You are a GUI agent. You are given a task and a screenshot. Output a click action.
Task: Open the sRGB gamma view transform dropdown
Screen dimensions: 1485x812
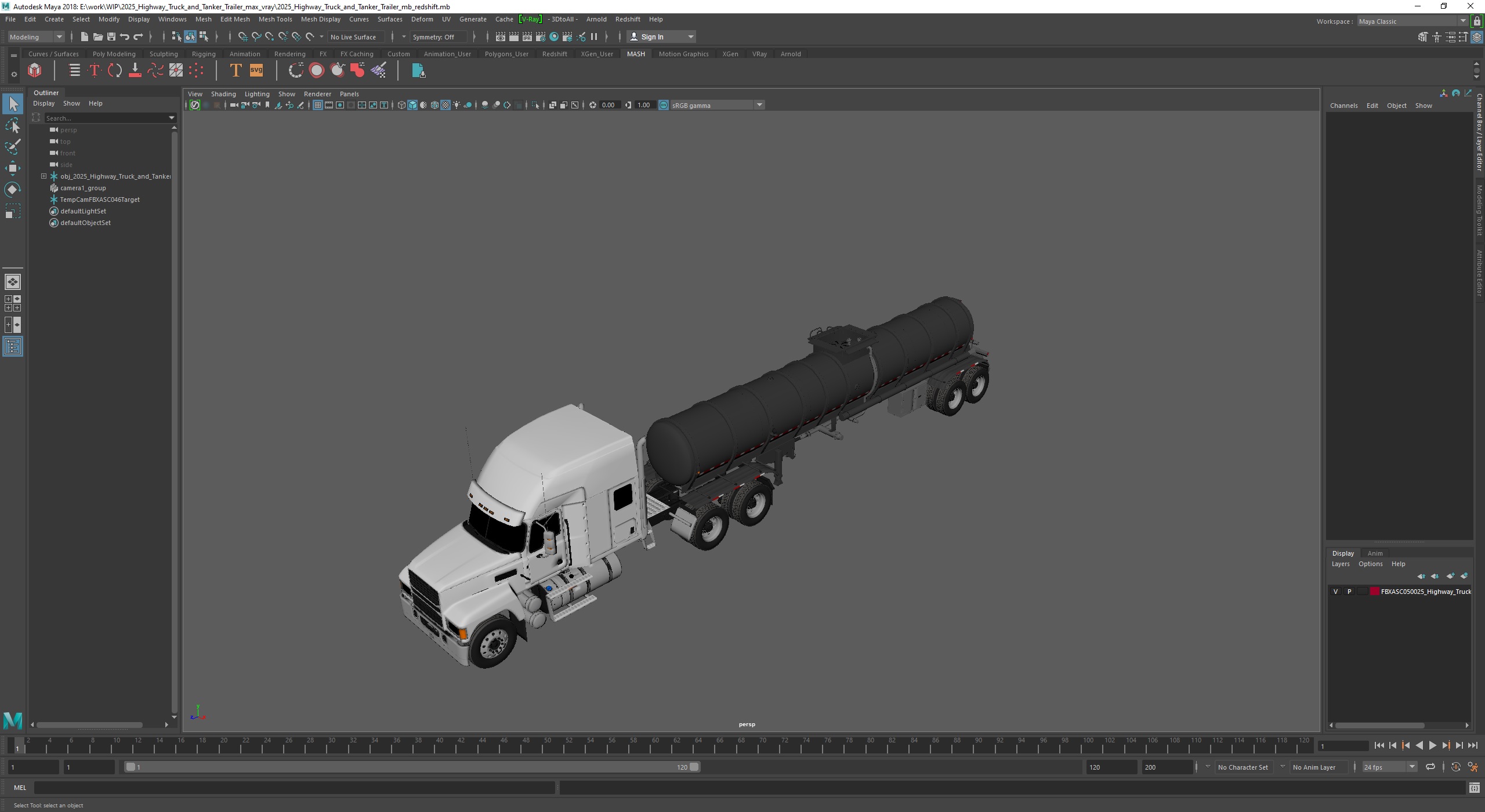[x=717, y=105]
